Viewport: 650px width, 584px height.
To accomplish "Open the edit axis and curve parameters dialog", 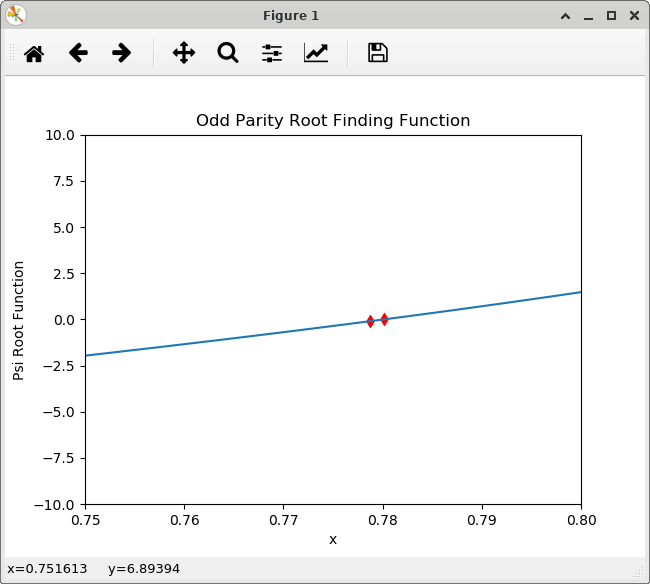I will tap(316, 53).
